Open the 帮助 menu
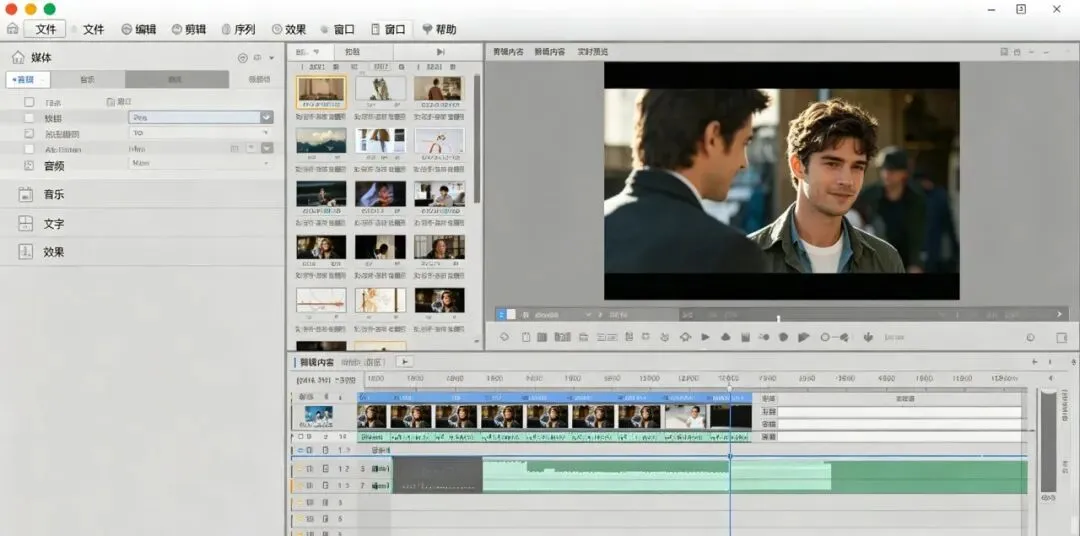 439,30
